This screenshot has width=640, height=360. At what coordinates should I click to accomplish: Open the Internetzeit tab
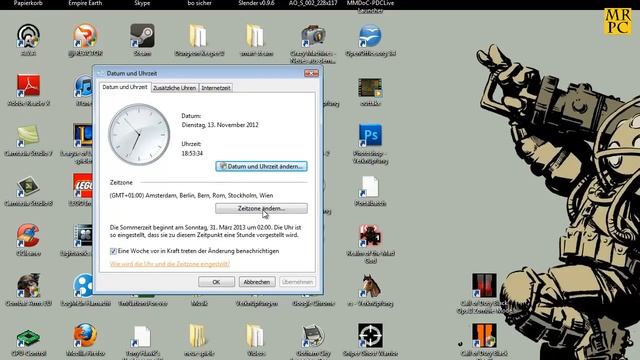[x=216, y=88]
